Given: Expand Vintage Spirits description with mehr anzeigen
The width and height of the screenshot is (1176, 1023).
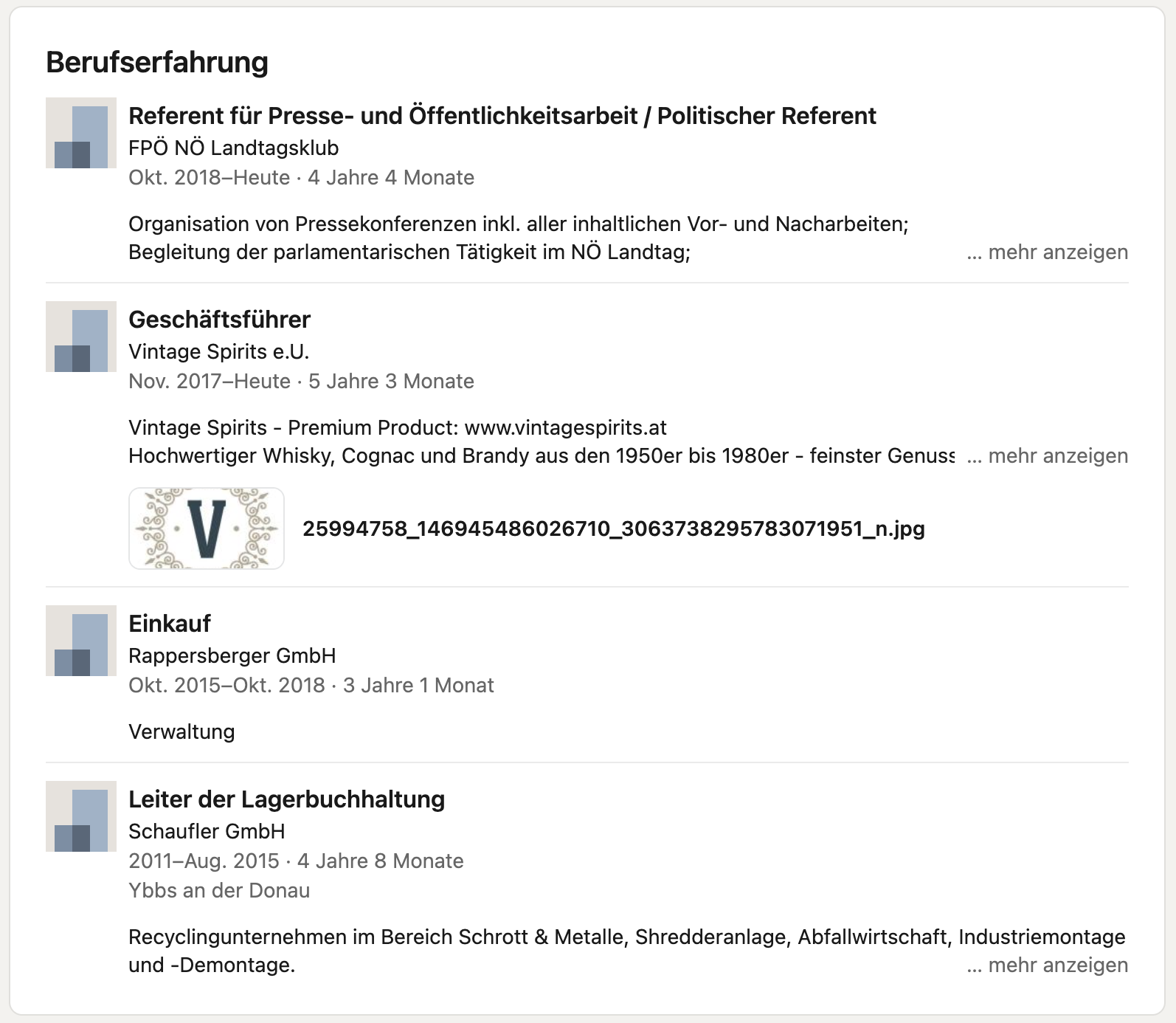Looking at the screenshot, I should click(1048, 456).
